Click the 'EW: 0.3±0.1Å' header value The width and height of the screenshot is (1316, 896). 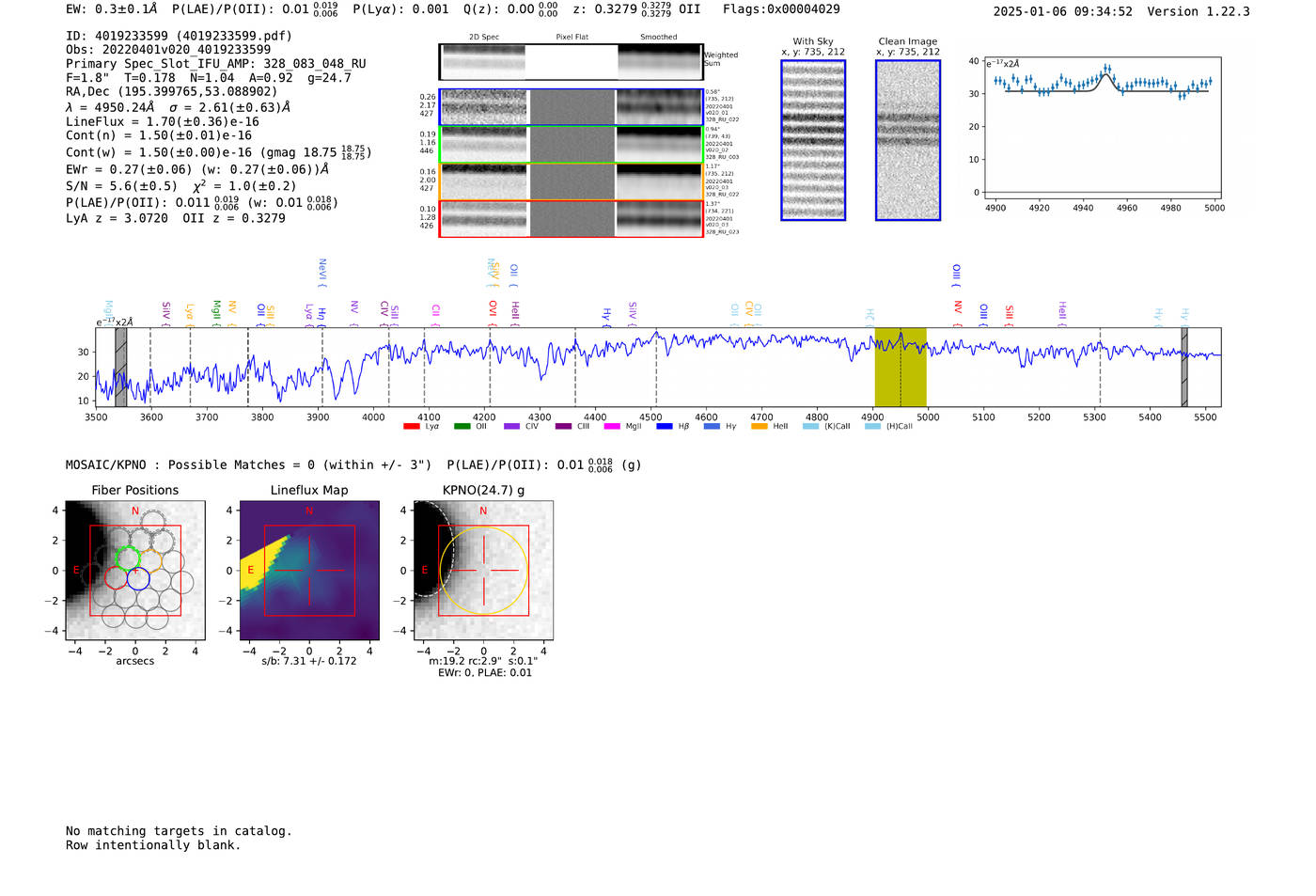112,8
